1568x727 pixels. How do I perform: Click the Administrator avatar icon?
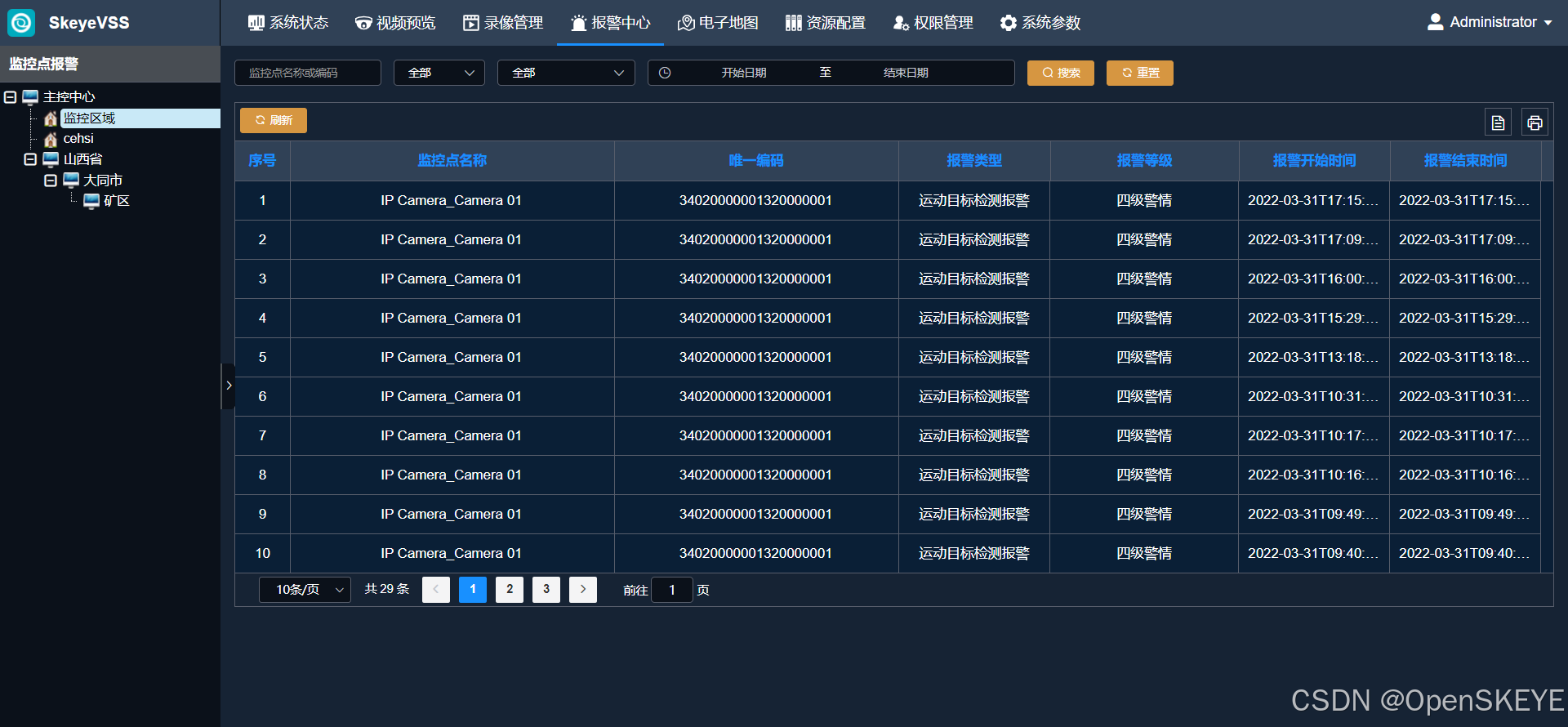pos(1435,22)
